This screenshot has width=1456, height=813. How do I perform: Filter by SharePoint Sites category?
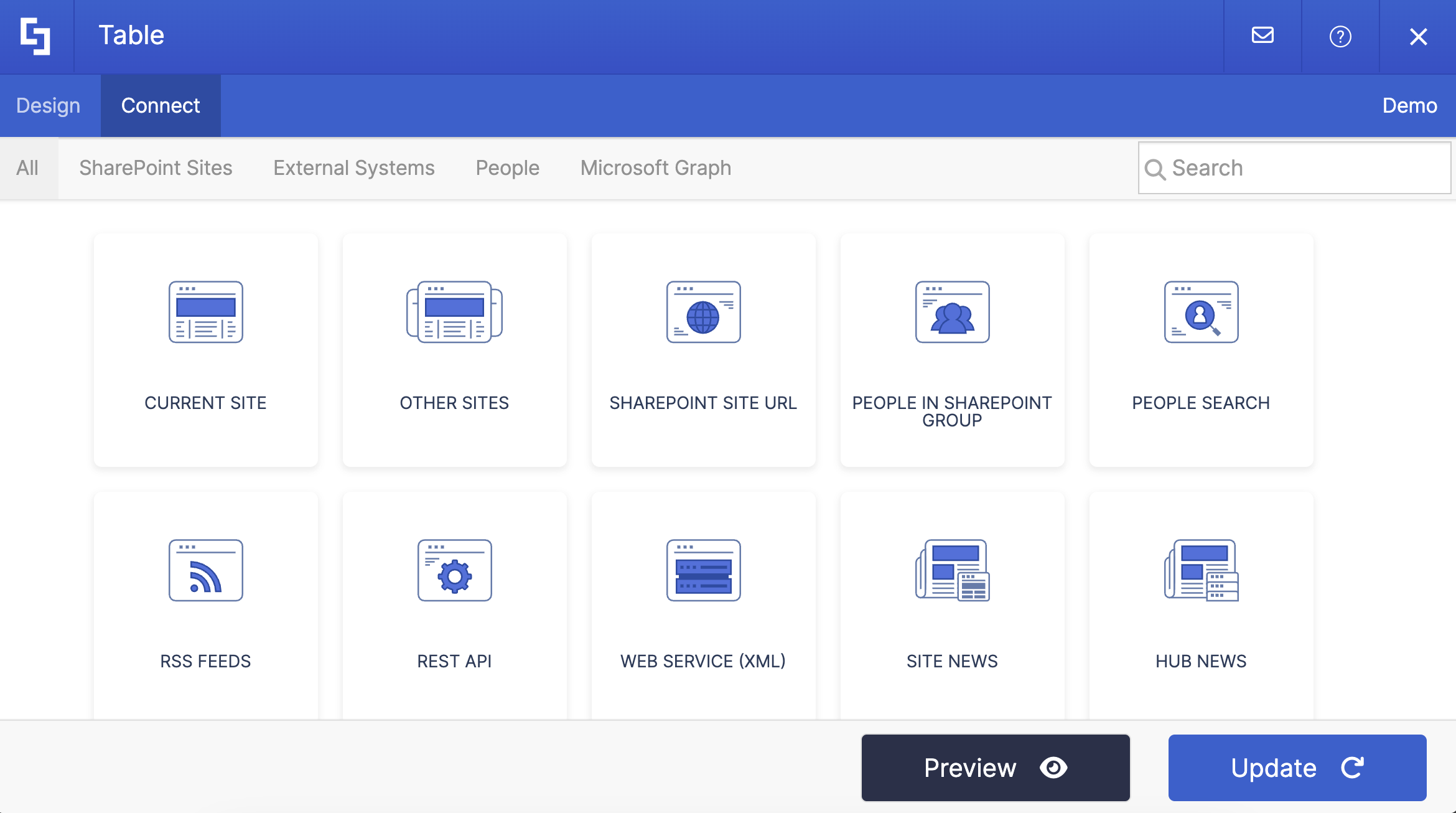tap(156, 168)
